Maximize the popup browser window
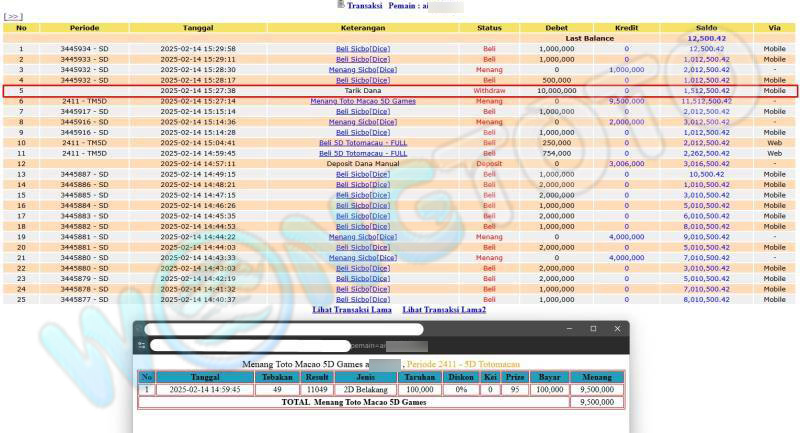800x433 pixels. click(592, 329)
